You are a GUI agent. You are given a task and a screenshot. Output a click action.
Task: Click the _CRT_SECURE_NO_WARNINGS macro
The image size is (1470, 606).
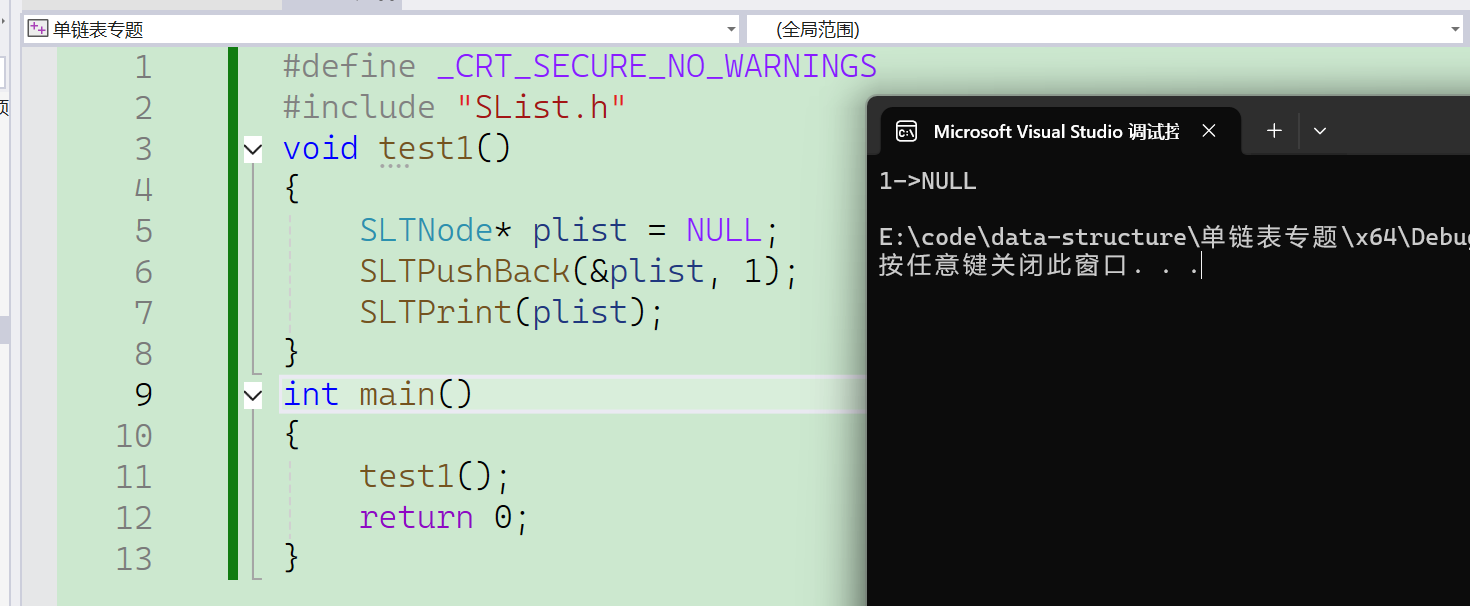(x=657, y=67)
